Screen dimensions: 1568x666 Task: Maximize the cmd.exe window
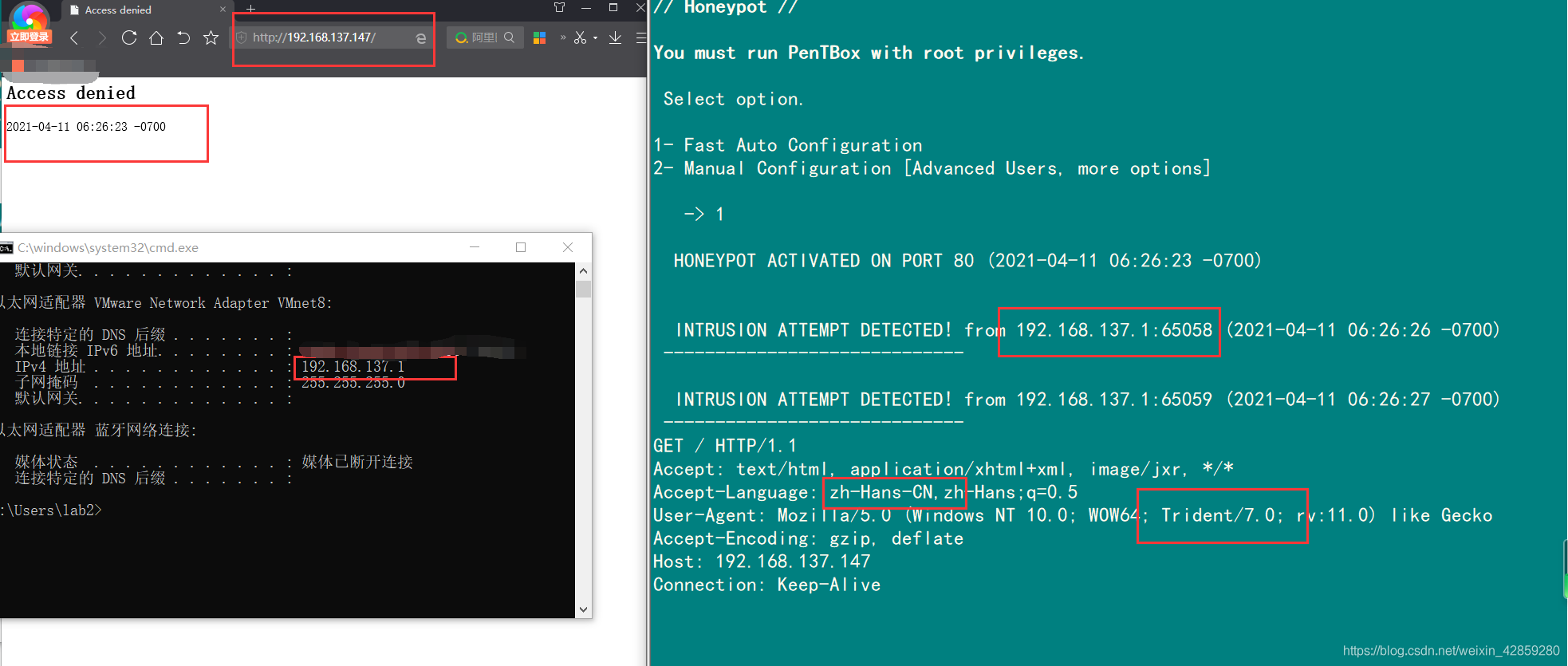pos(521,247)
